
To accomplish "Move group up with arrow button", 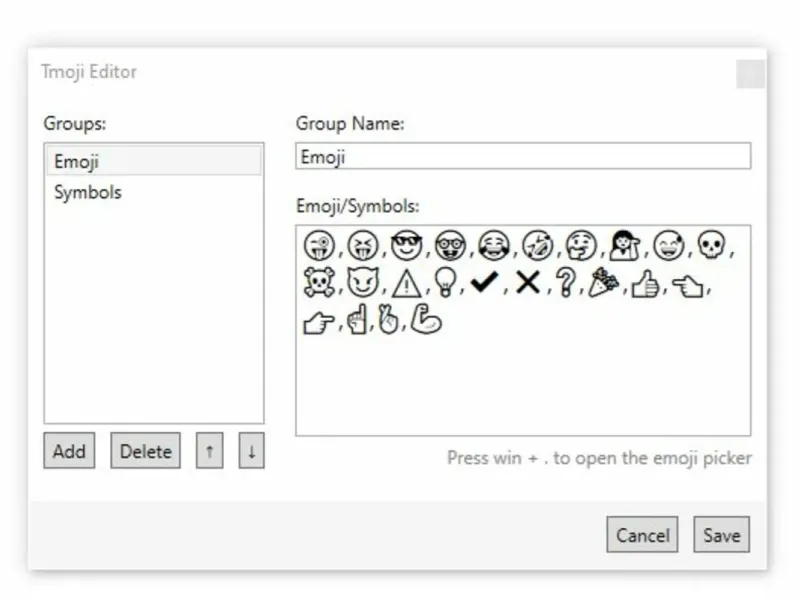I will (x=209, y=451).
